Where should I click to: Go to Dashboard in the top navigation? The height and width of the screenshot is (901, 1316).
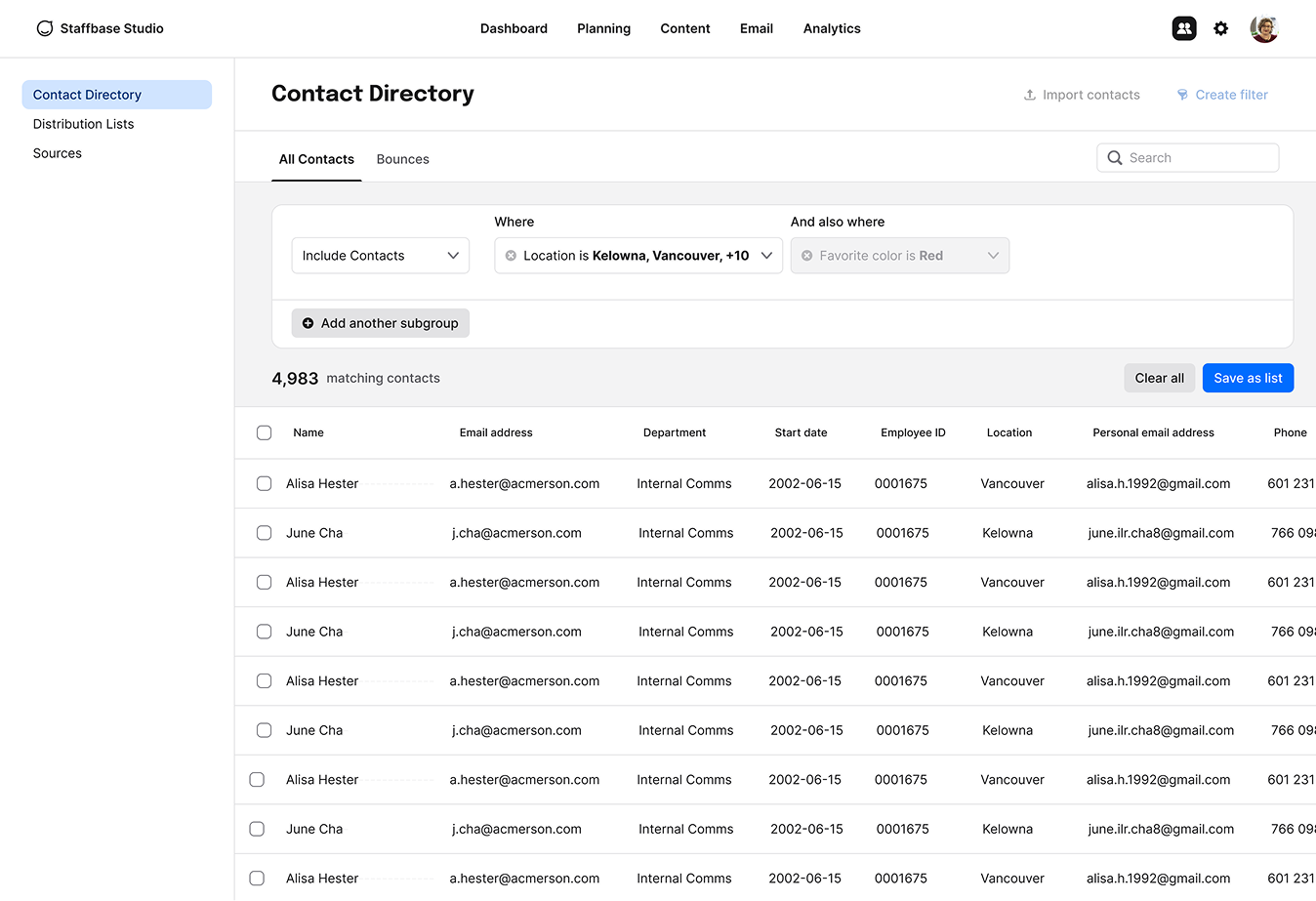(514, 28)
